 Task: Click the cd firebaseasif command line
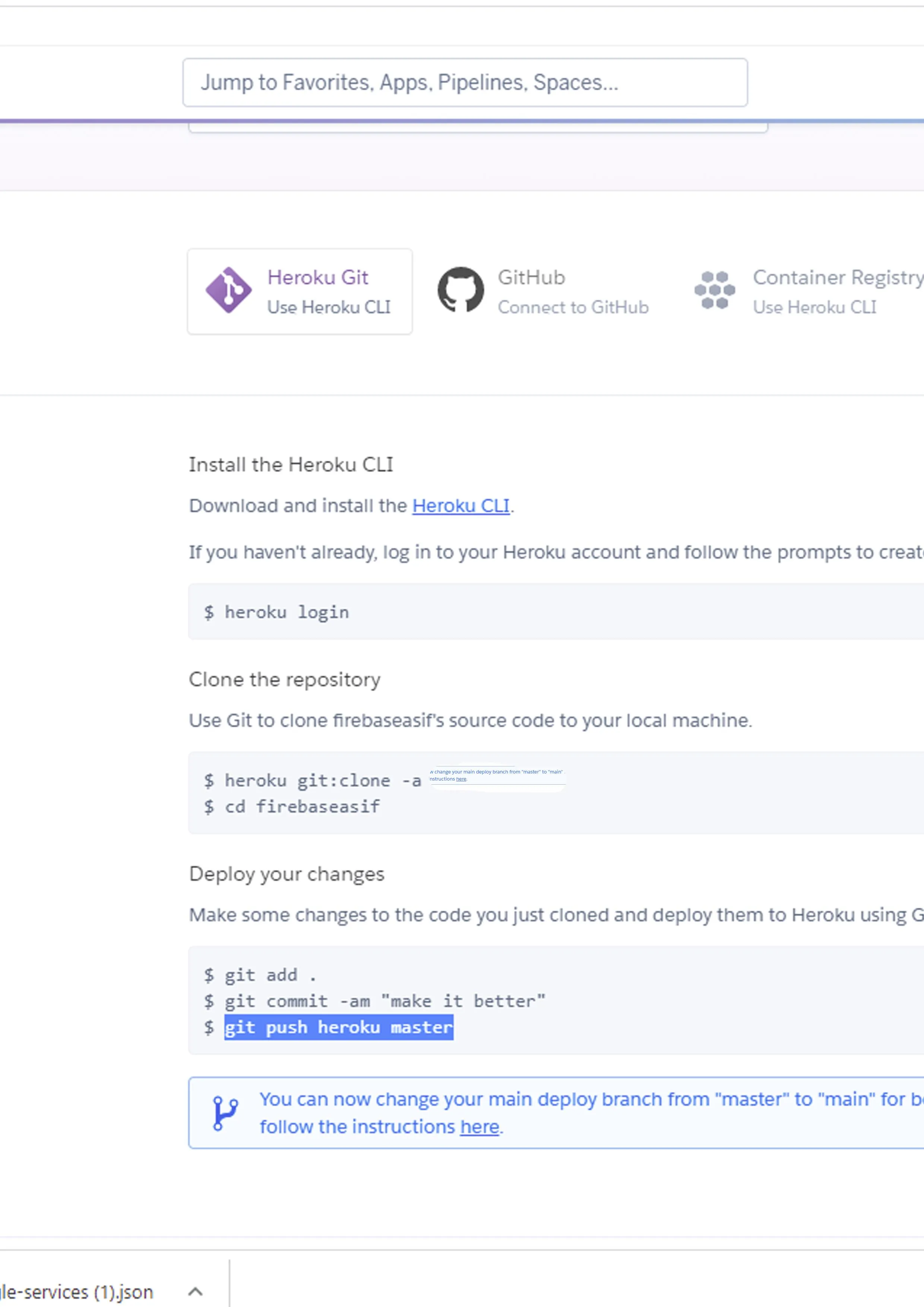pyautogui.click(x=291, y=807)
